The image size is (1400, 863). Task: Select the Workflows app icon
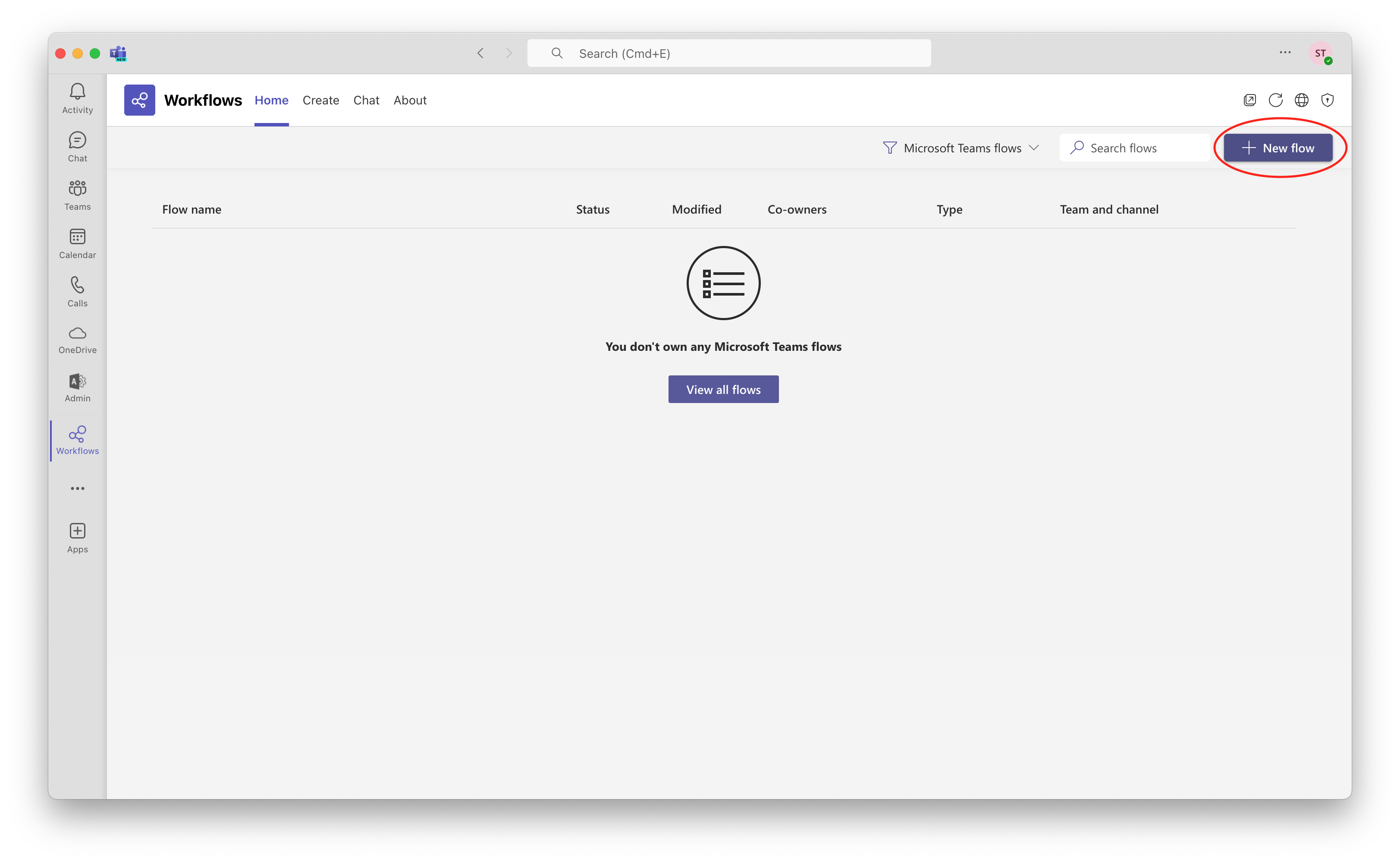pyautogui.click(x=77, y=440)
